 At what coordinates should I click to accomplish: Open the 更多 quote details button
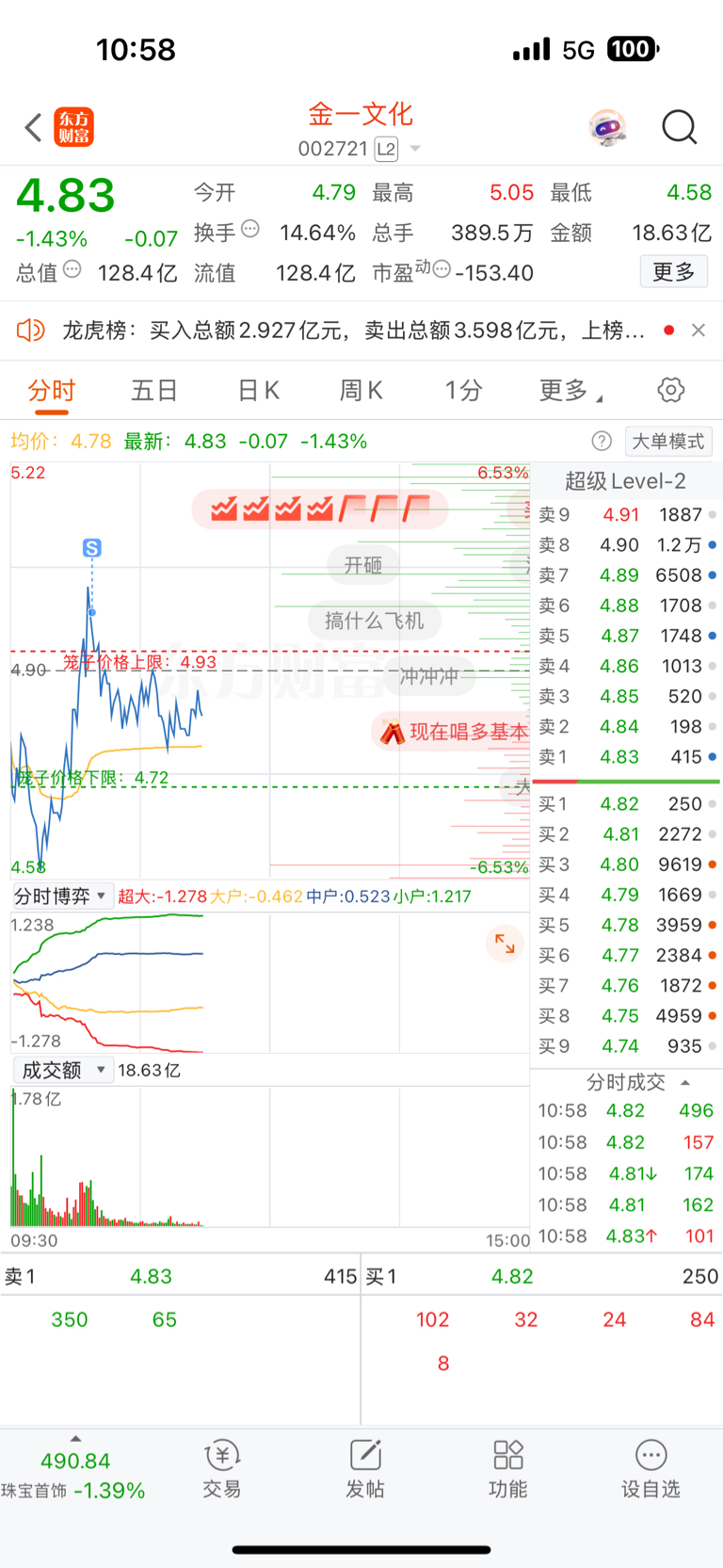point(674,272)
